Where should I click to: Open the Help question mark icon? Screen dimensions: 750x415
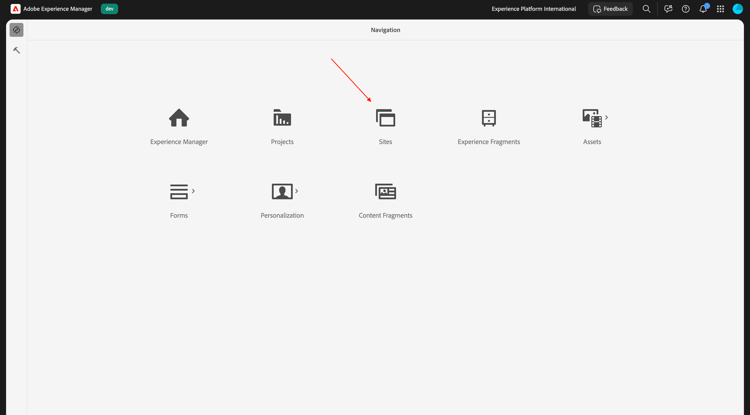tap(686, 9)
